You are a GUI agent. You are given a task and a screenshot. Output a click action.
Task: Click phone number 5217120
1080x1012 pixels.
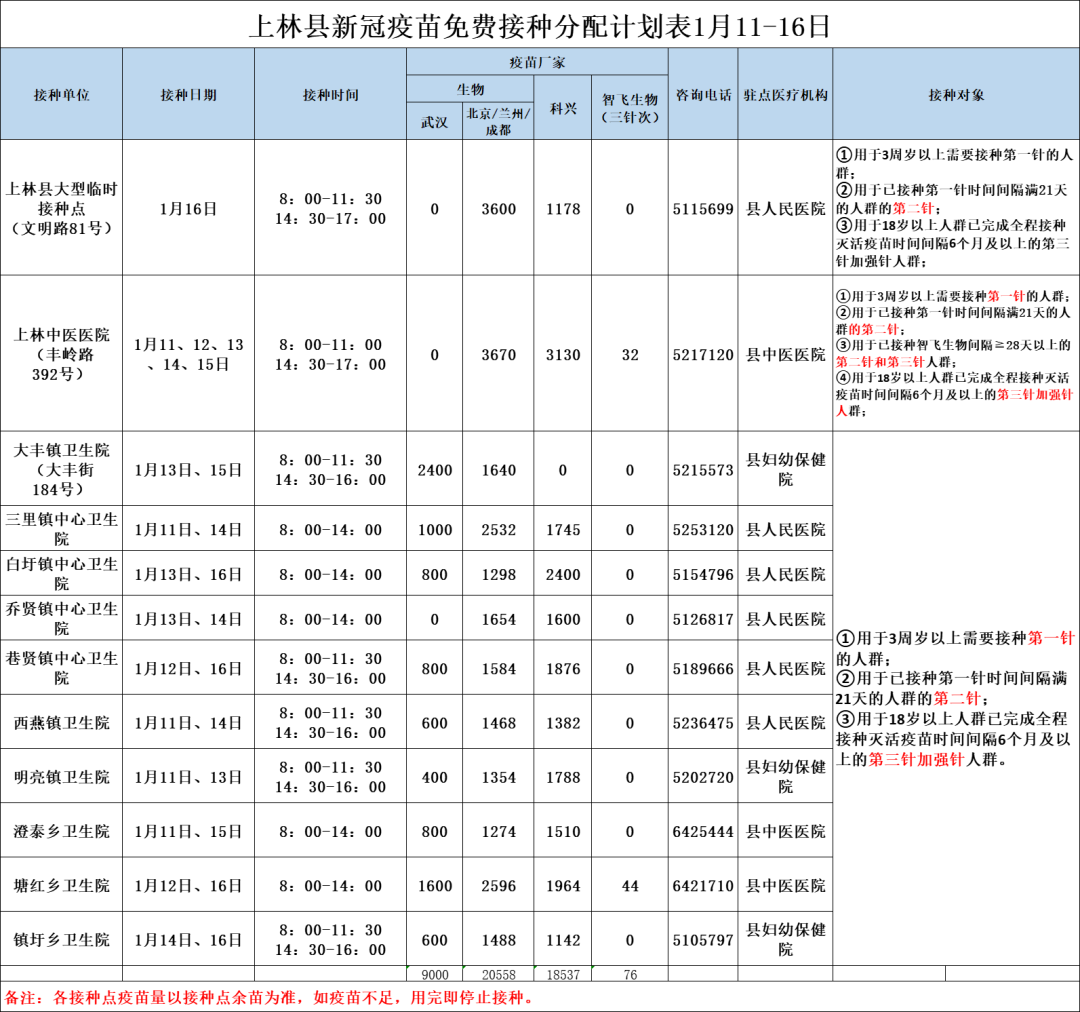tap(703, 354)
